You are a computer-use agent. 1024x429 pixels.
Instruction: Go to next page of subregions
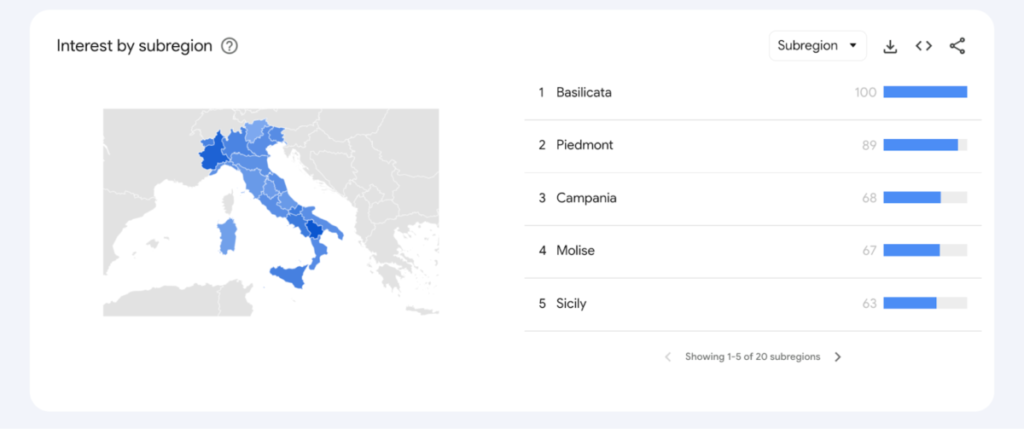pos(838,357)
